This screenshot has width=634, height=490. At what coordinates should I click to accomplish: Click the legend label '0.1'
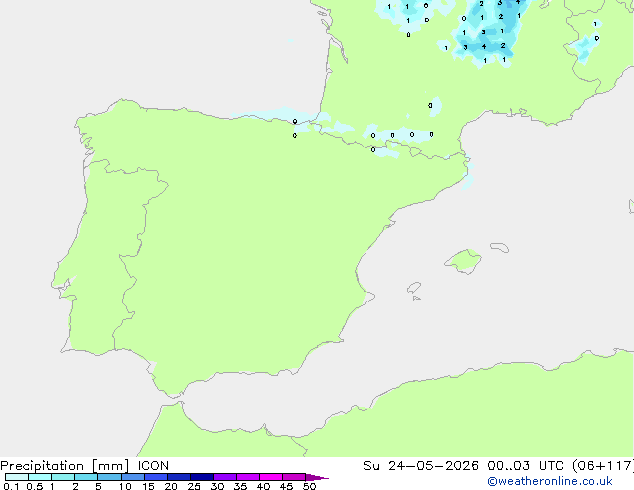[x=11, y=486]
